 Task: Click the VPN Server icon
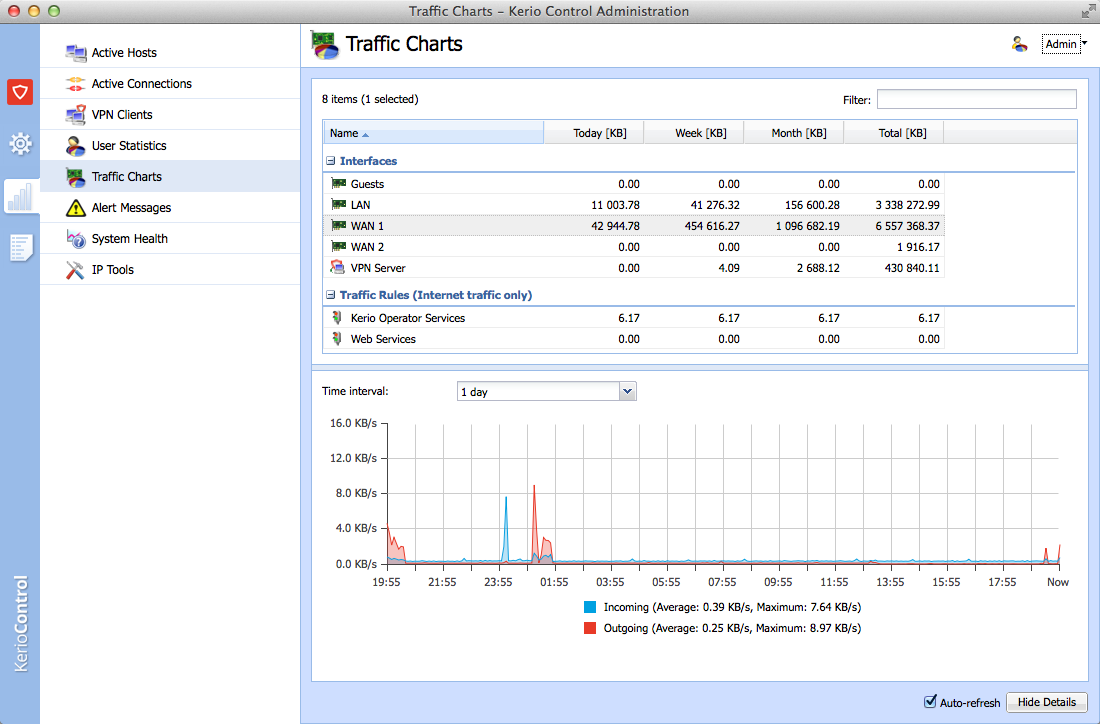pyautogui.click(x=338, y=267)
